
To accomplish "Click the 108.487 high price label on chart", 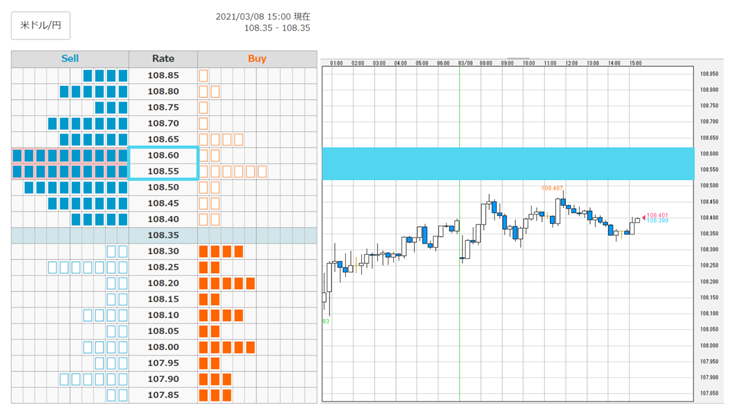I will pyautogui.click(x=552, y=188).
